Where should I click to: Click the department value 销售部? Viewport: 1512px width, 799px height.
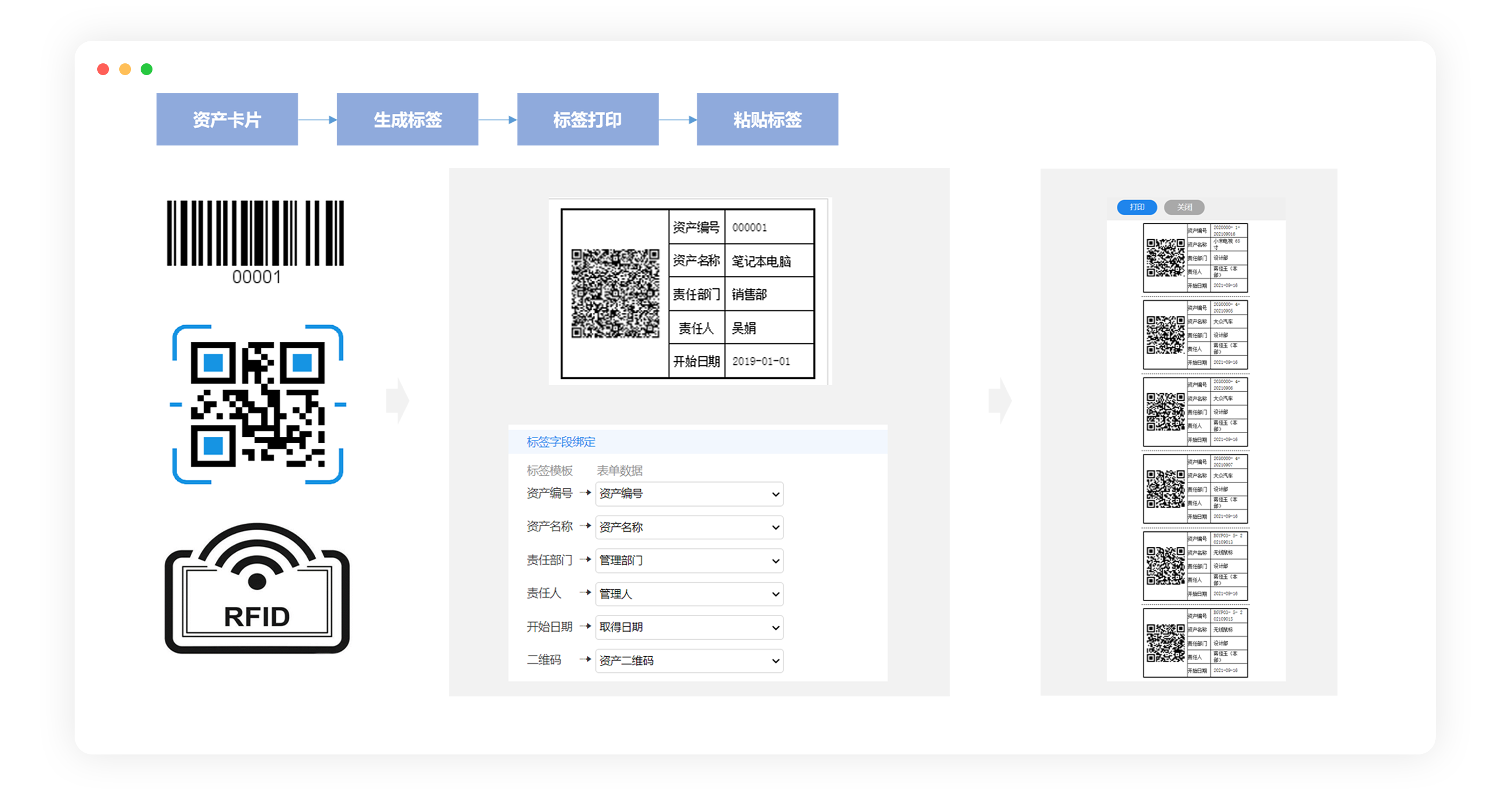(x=750, y=295)
